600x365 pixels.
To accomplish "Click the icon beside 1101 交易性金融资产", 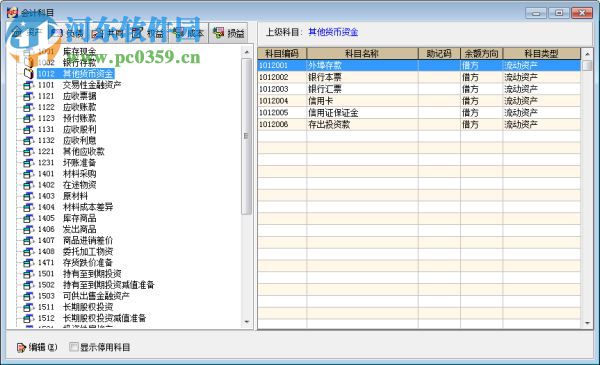I will pos(29,85).
